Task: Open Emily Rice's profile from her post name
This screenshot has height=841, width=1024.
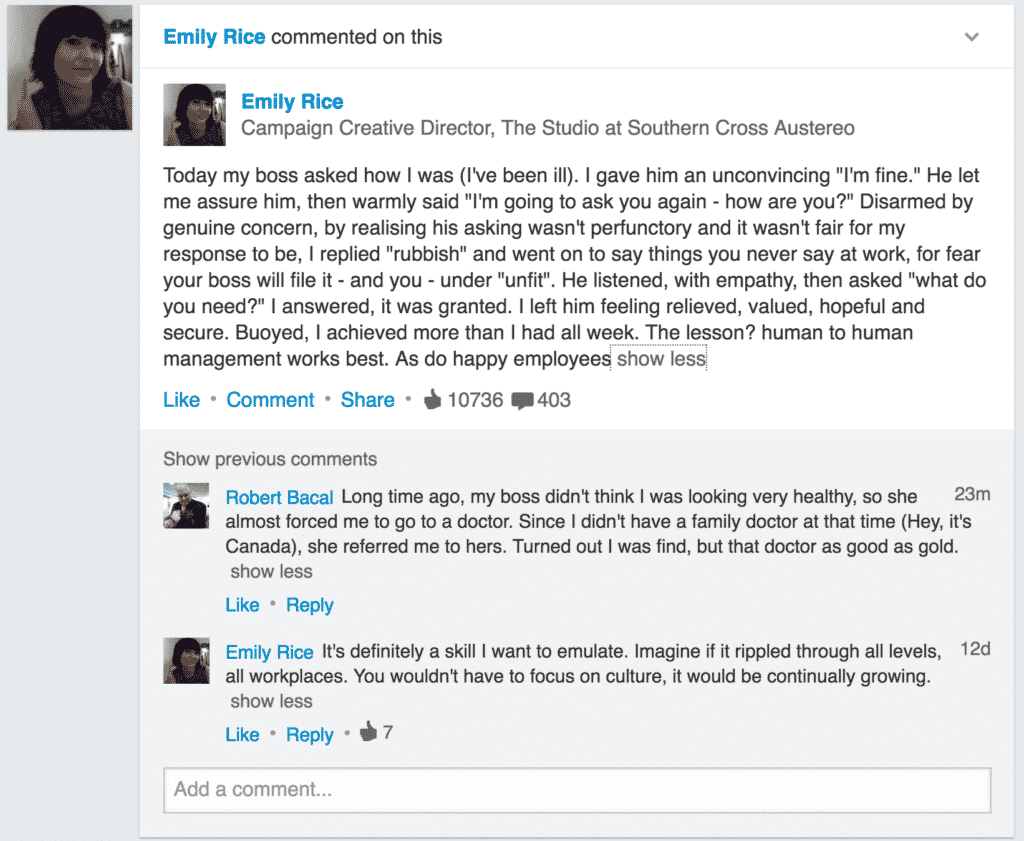Action: point(291,101)
